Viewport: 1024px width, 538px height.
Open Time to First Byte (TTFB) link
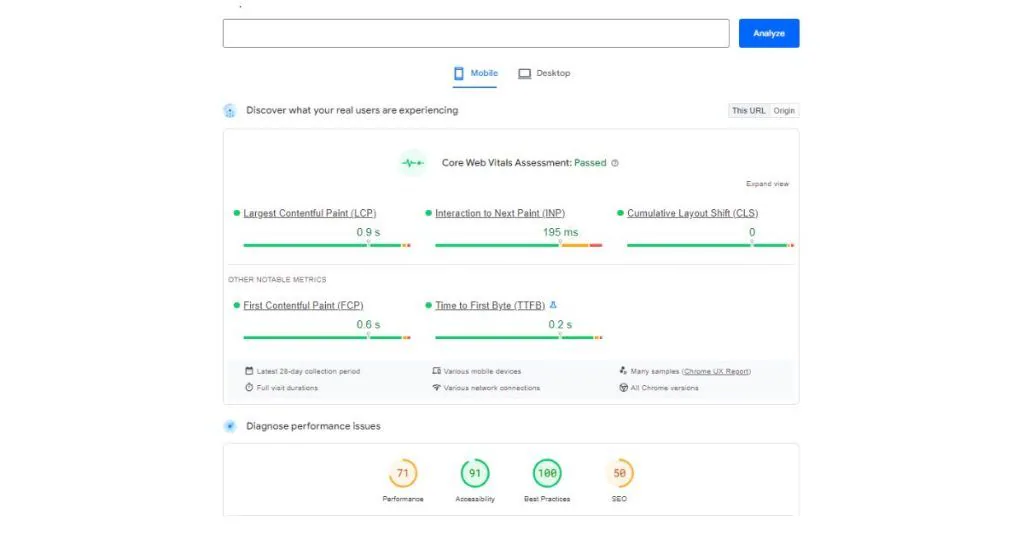[x=490, y=305]
